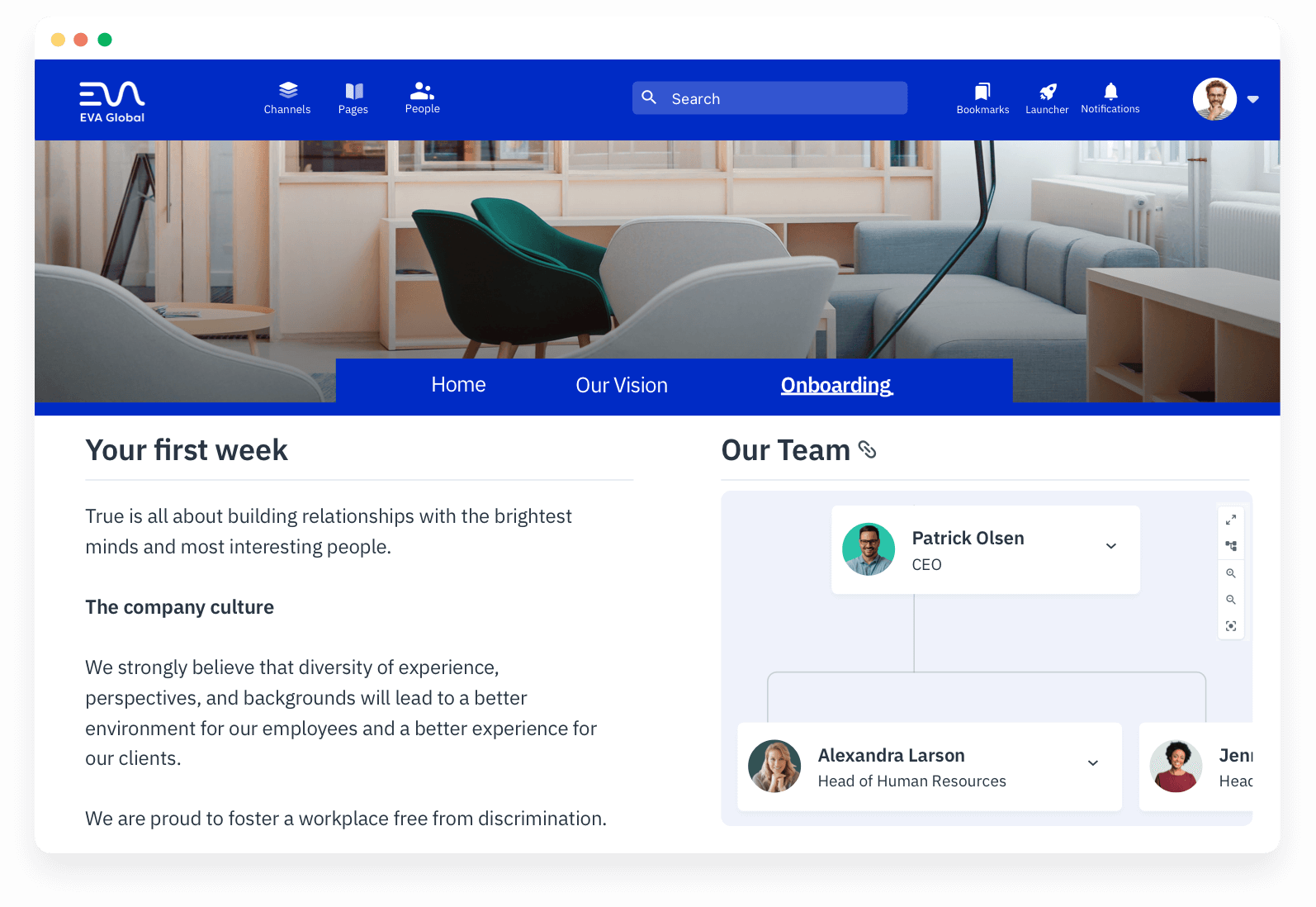The width and height of the screenshot is (1316, 907).
Task: Open the People directory
Action: (x=422, y=98)
